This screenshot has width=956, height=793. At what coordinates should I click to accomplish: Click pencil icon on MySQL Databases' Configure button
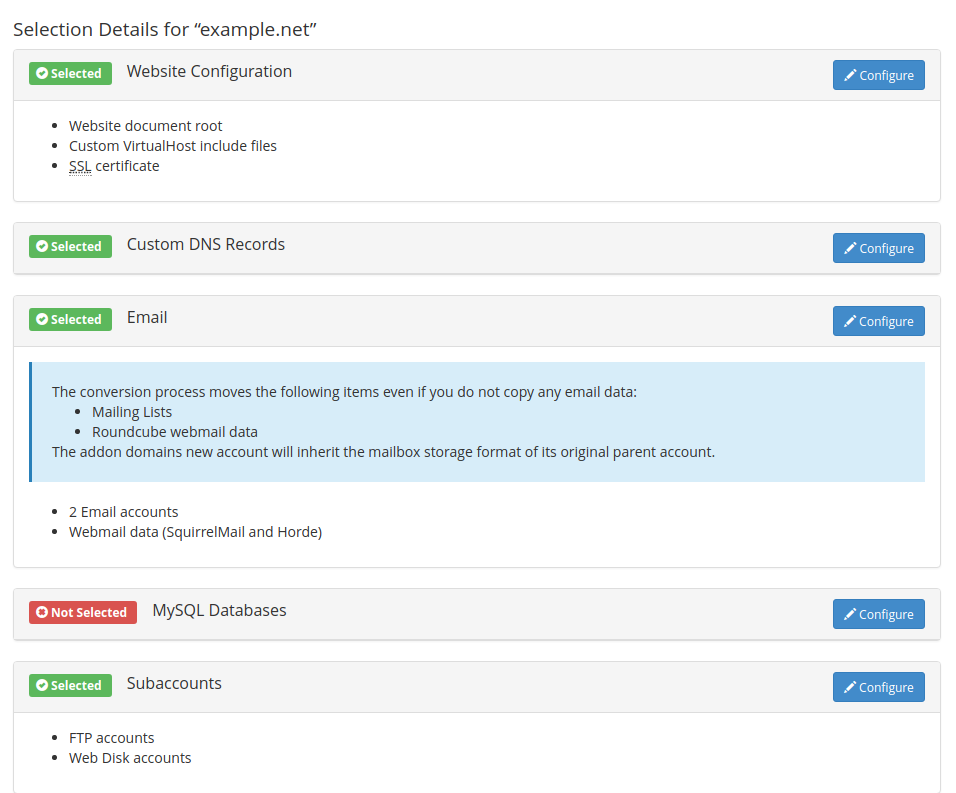[850, 614]
